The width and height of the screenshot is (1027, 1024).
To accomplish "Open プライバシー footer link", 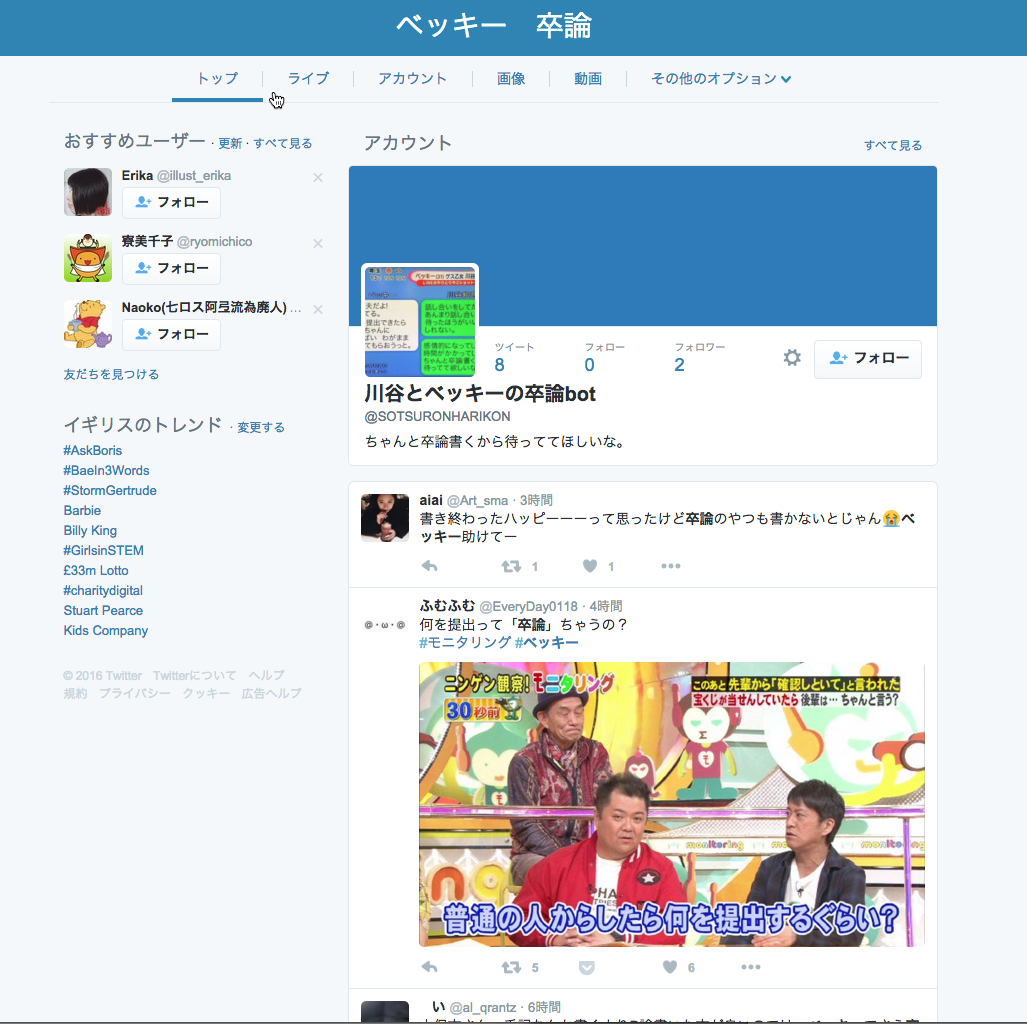I will pos(134,693).
